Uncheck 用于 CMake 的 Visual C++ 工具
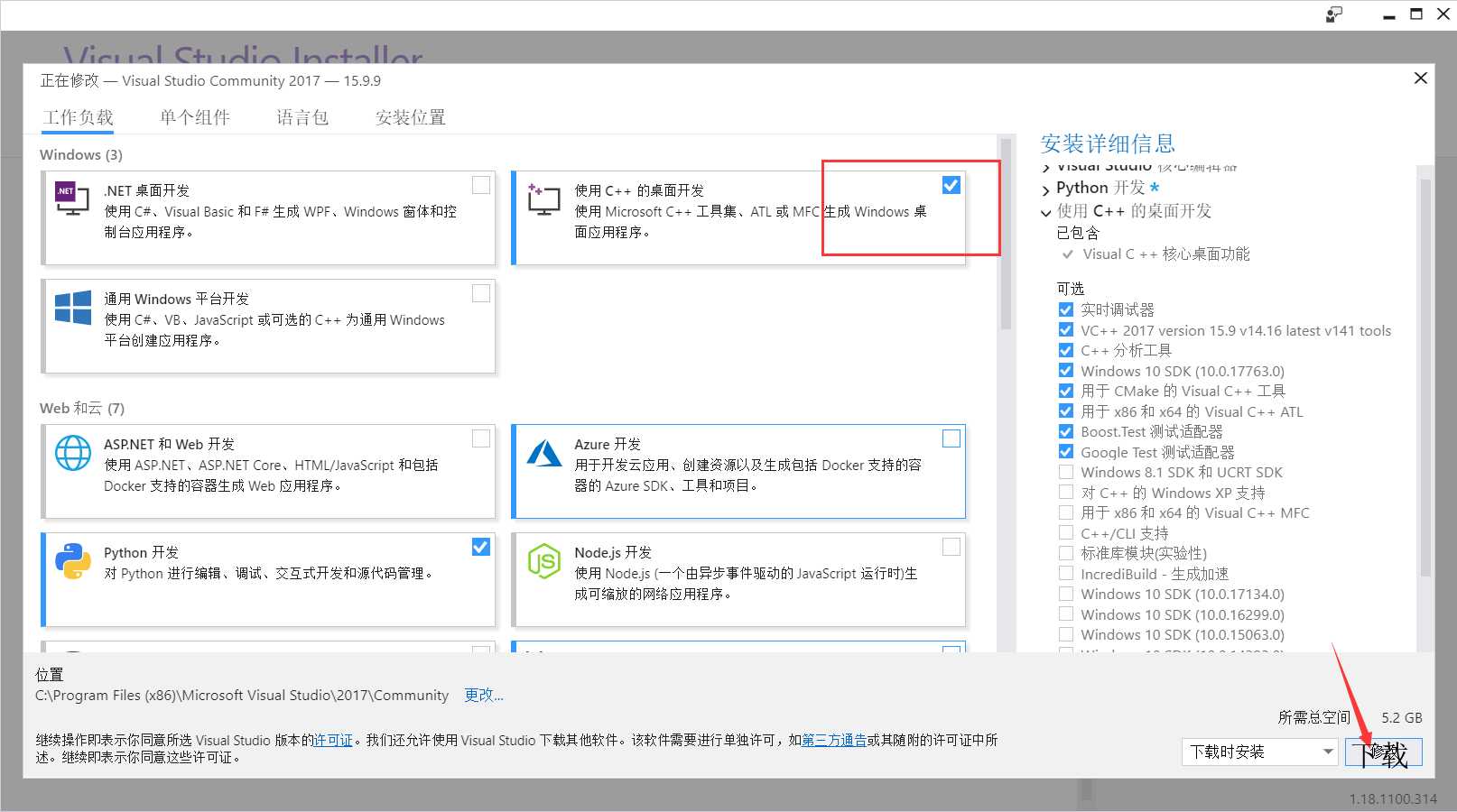1457x812 pixels. pyautogui.click(x=1066, y=391)
